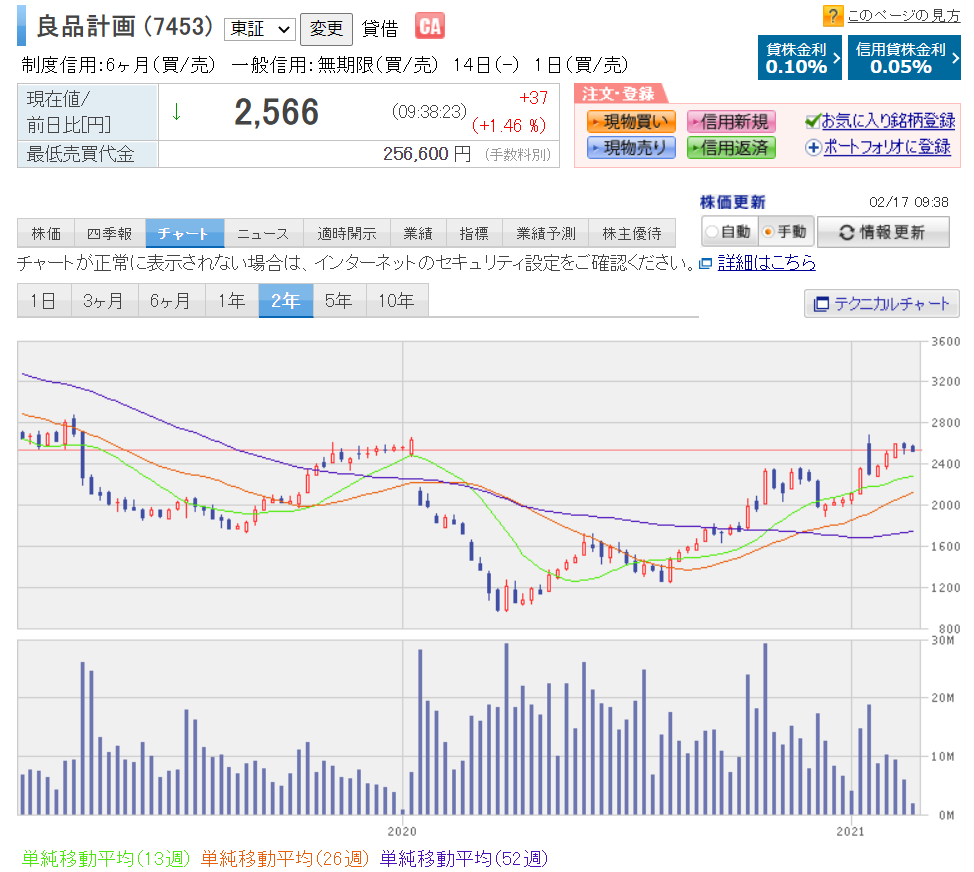The height and width of the screenshot is (872, 974).
Task: Open the 適時開示 tab
Action: click(x=347, y=234)
